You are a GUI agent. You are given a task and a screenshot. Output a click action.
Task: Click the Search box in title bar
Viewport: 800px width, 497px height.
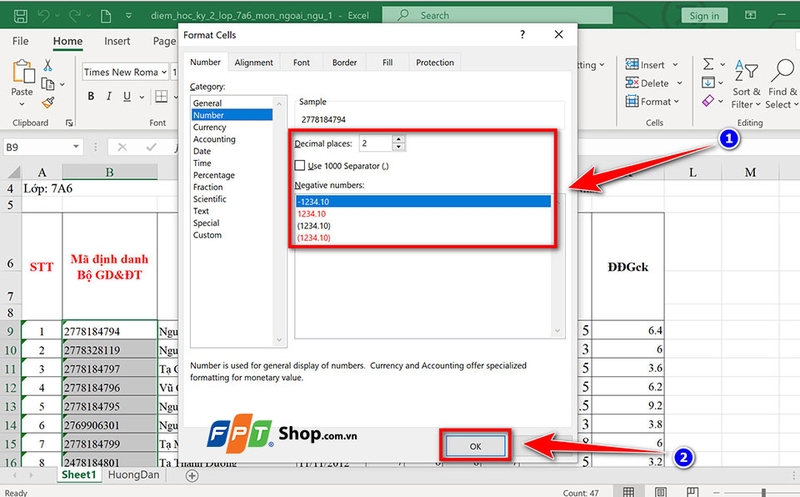click(497, 15)
